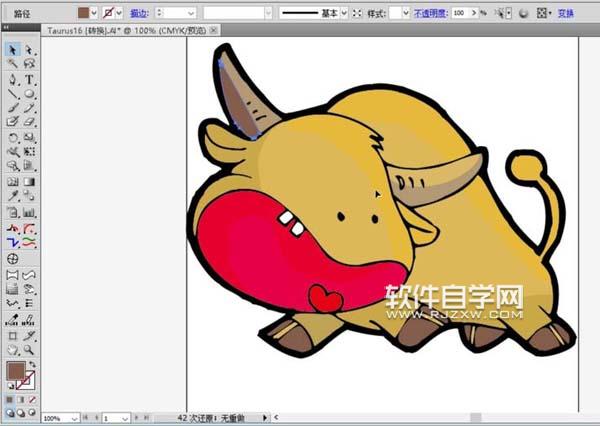This screenshot has height=426, width=600.
Task: Select the Pen tool
Action: 12,80
